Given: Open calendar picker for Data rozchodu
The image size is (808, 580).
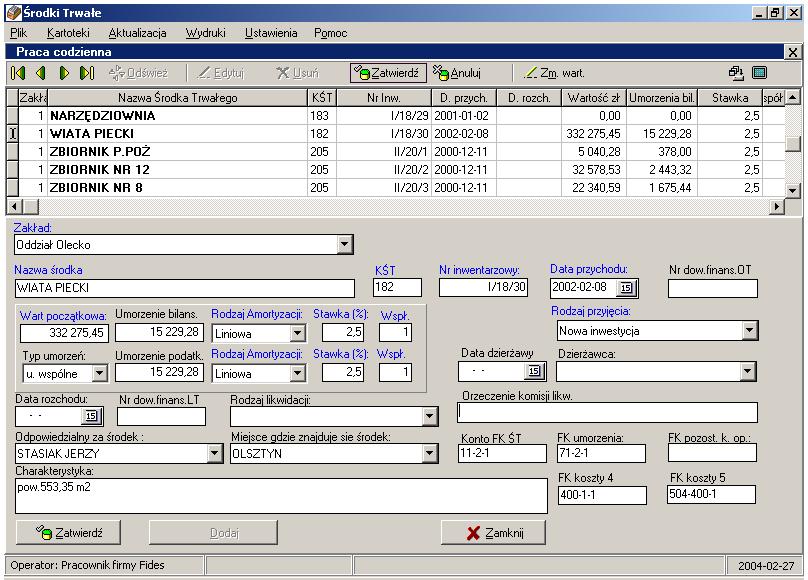Looking at the screenshot, I should point(92,416).
